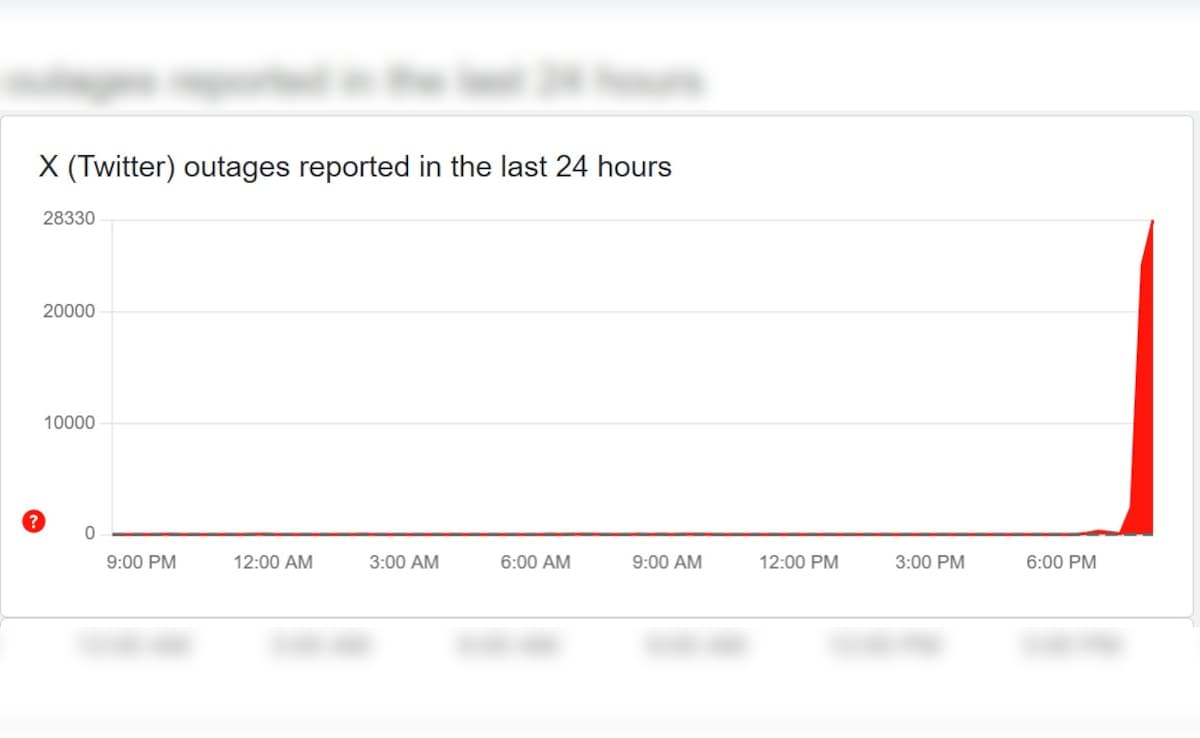Click the 0 y-axis label
1200x738 pixels.
tap(89, 534)
